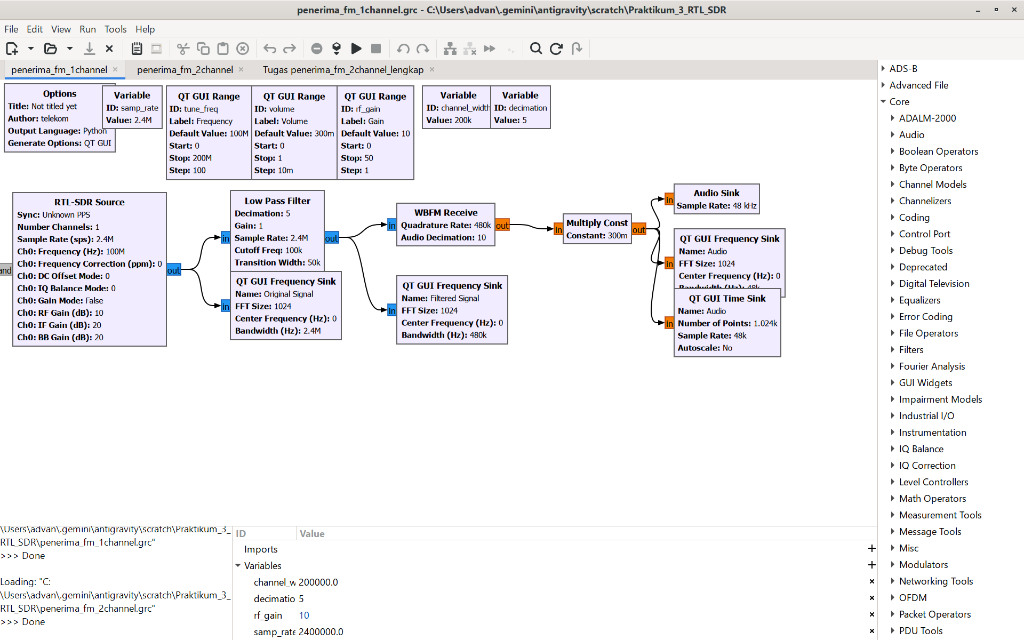Viewport: 1024px width, 640px height.
Task: Expand the Filters category
Action: [x=892, y=349]
